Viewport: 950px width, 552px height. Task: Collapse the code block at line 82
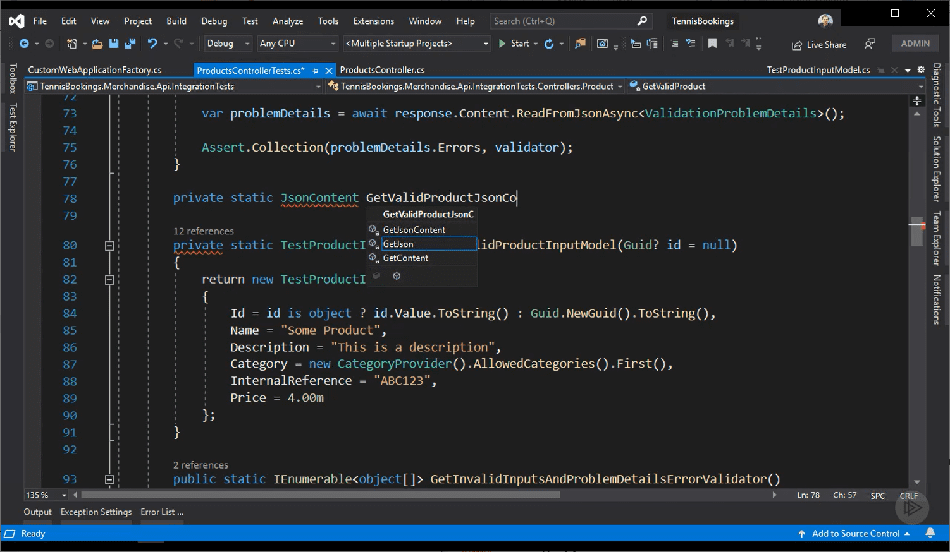tap(109, 280)
